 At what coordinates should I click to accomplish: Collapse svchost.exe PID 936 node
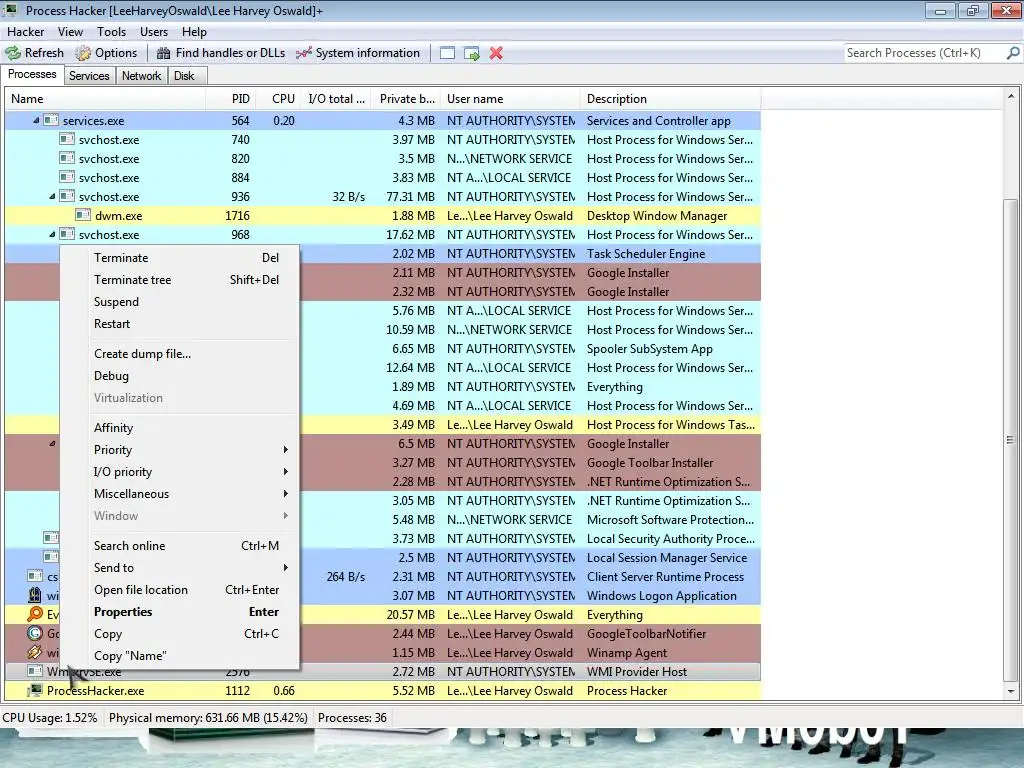pos(52,197)
